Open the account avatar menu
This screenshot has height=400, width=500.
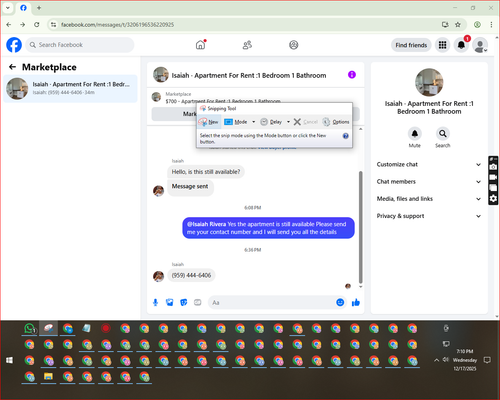point(480,45)
